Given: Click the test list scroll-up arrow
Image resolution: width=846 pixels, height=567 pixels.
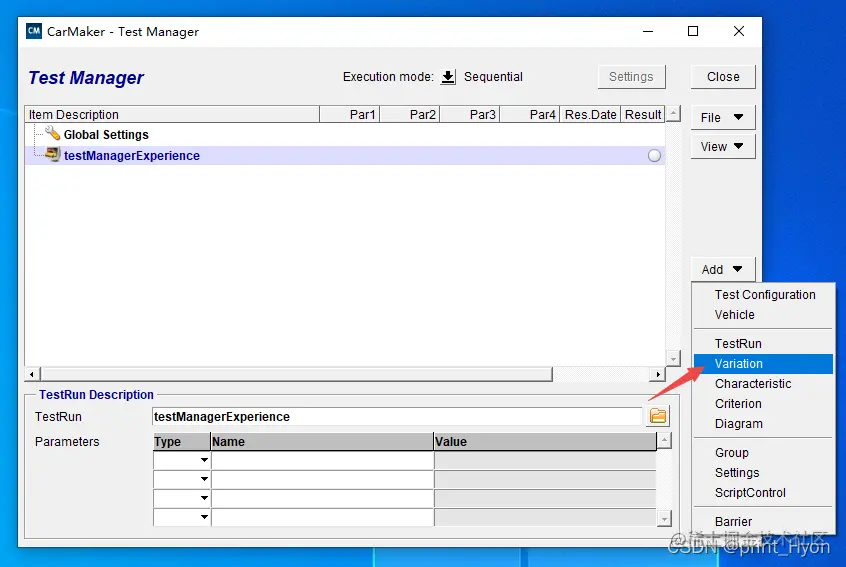Looking at the screenshot, I should click(x=673, y=114).
